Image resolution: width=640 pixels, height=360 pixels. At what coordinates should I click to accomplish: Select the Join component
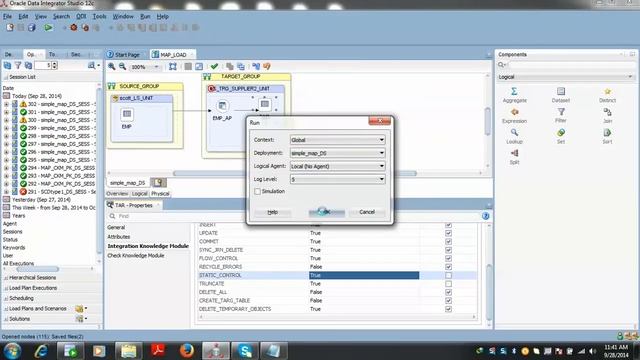(607, 116)
